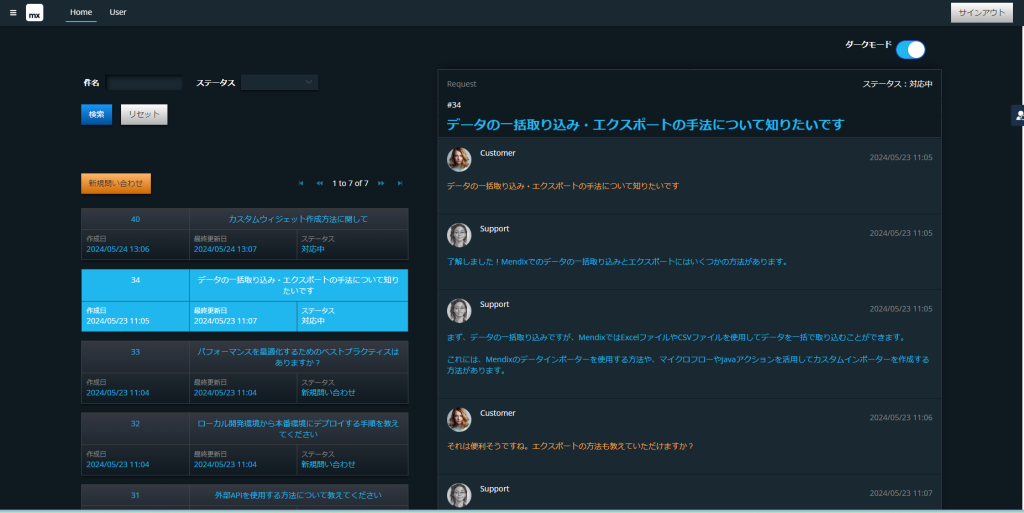The height and width of the screenshot is (513, 1024).
Task: Turn off the ダークモード switch
Action: (910, 50)
